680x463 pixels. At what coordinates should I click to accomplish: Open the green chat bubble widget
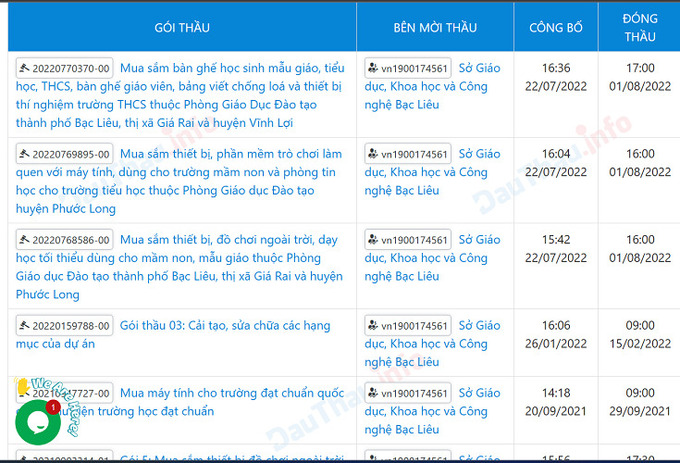click(37, 421)
